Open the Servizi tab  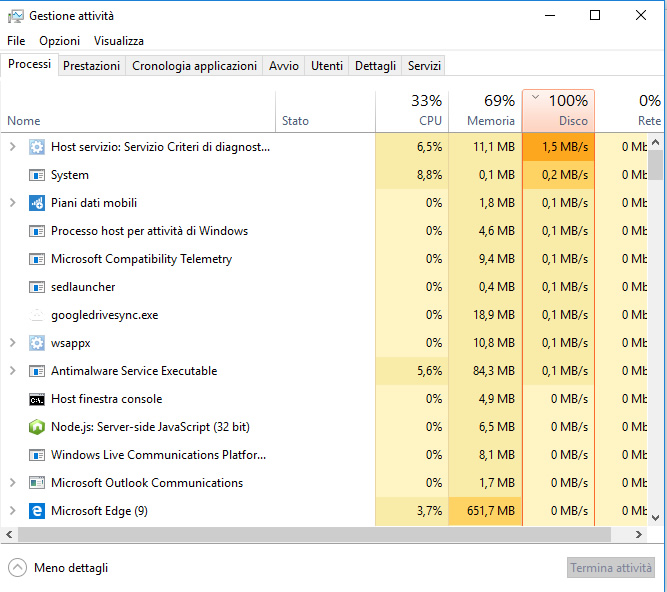click(424, 66)
